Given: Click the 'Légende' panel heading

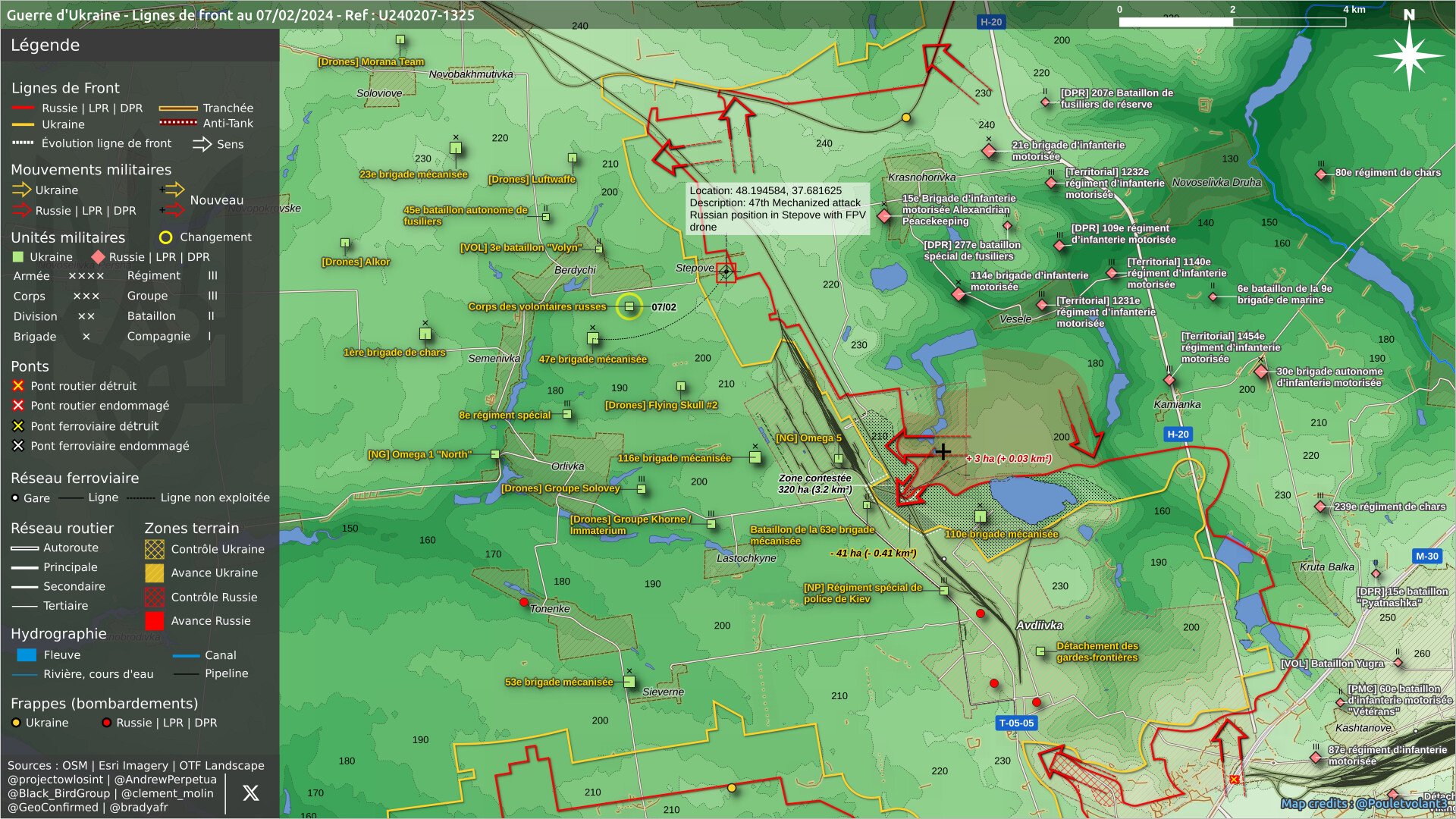Looking at the screenshot, I should (45, 45).
